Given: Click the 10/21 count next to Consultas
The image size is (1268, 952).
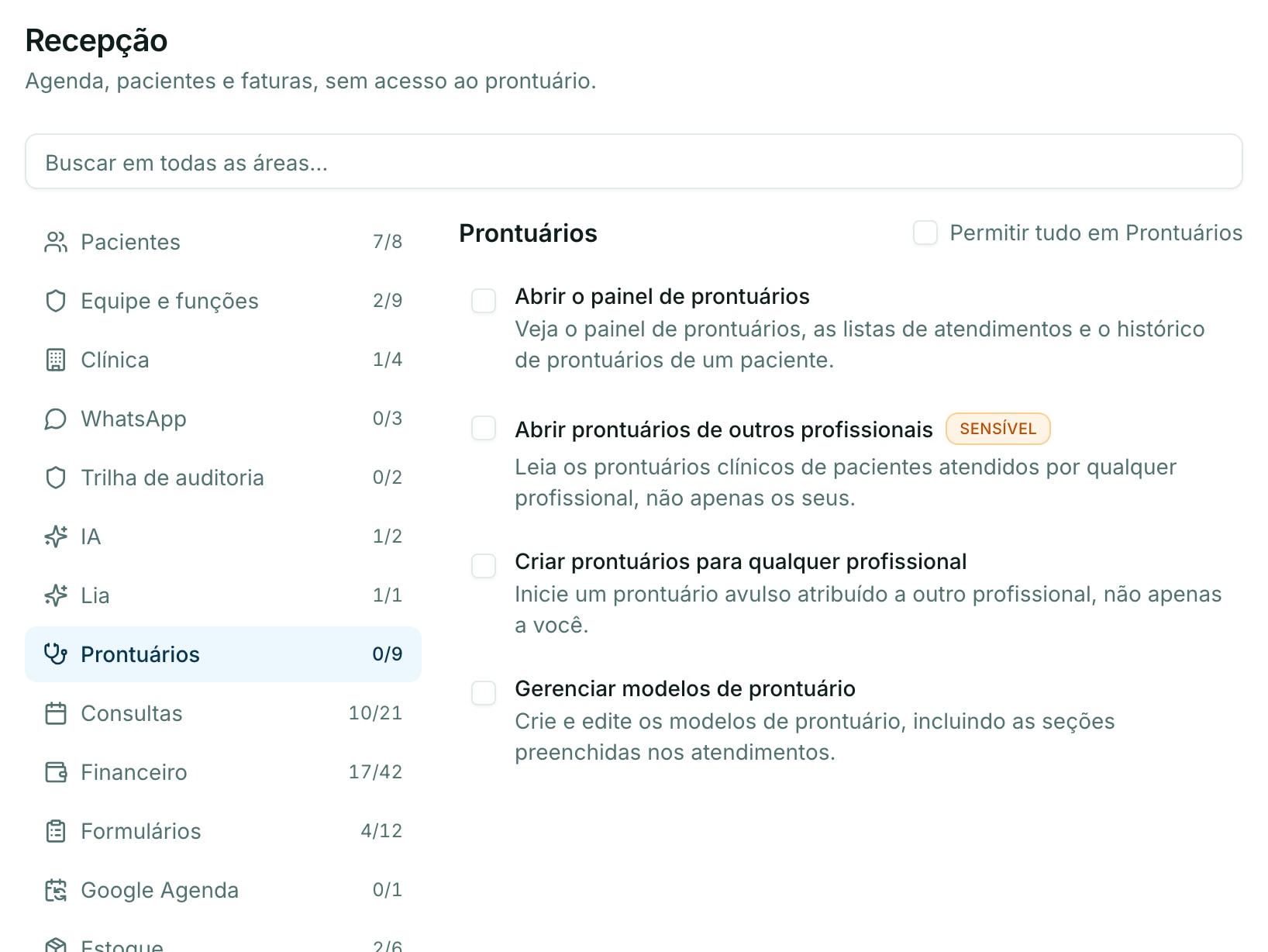Looking at the screenshot, I should 375,713.
